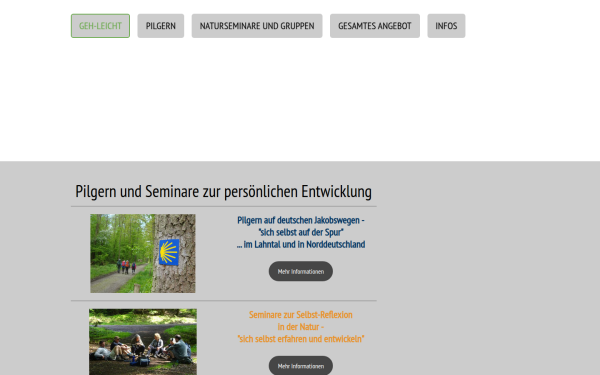Image resolution: width=600 pixels, height=375 pixels.
Task: Open the PILGERN menu item
Action: [x=161, y=26]
